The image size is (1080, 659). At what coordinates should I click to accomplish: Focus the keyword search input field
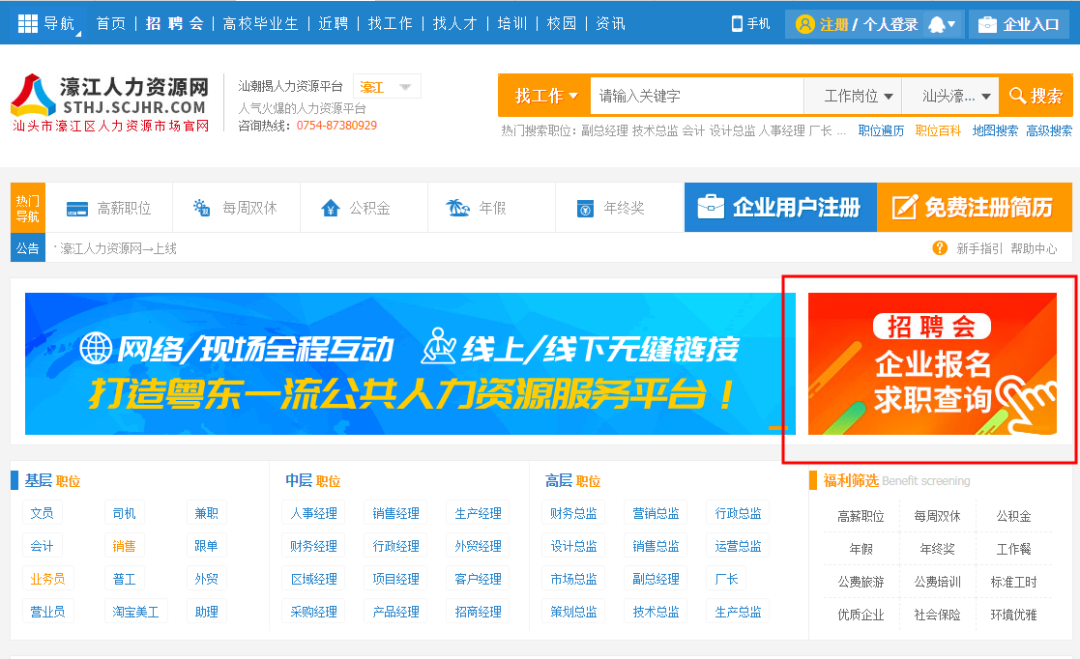point(696,96)
